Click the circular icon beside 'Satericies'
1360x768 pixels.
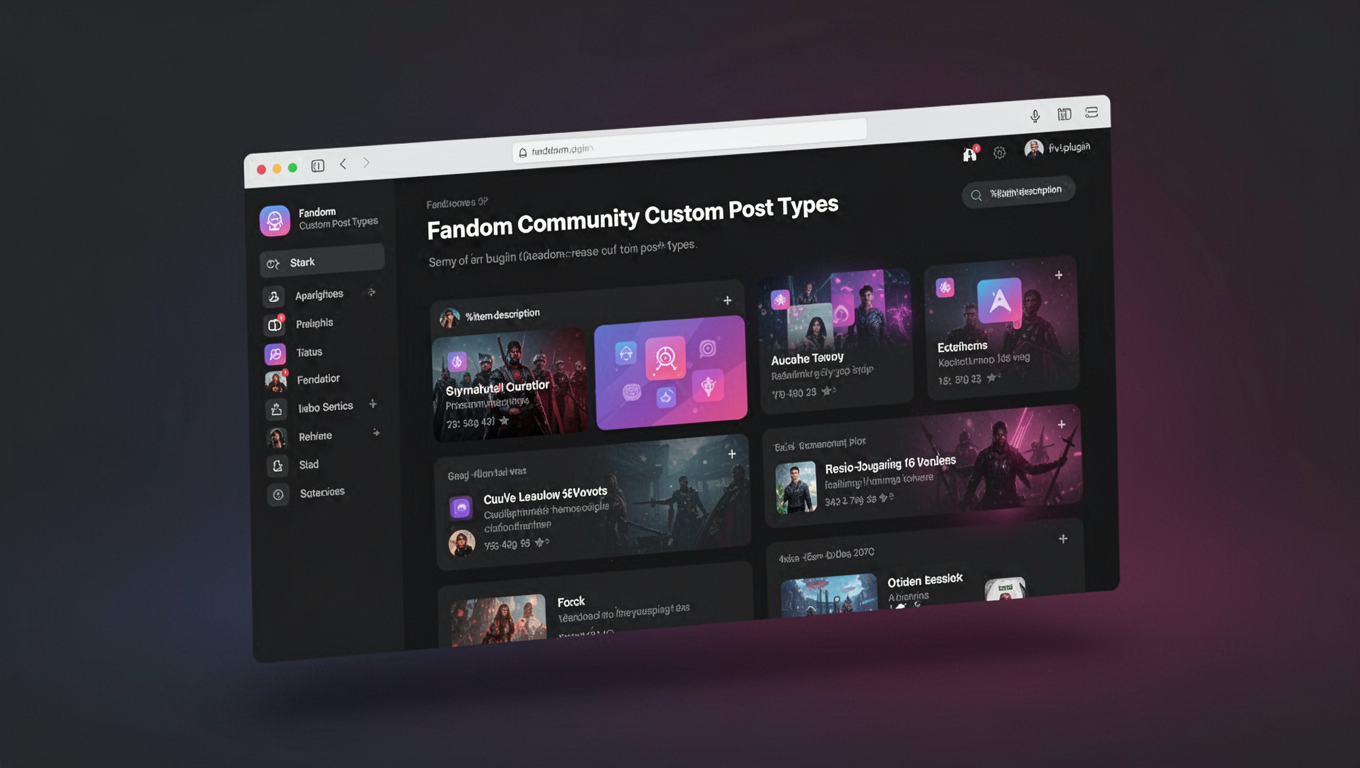[278, 495]
